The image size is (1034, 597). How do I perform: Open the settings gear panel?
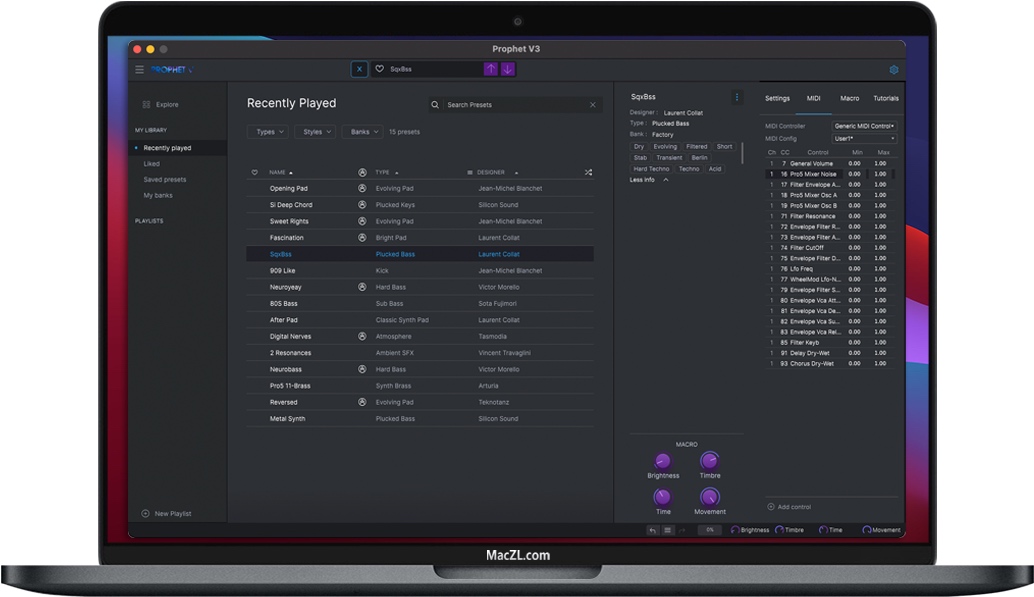(894, 70)
